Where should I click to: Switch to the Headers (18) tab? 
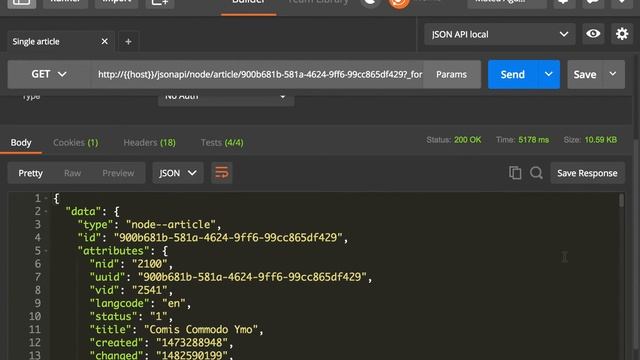pos(149,142)
